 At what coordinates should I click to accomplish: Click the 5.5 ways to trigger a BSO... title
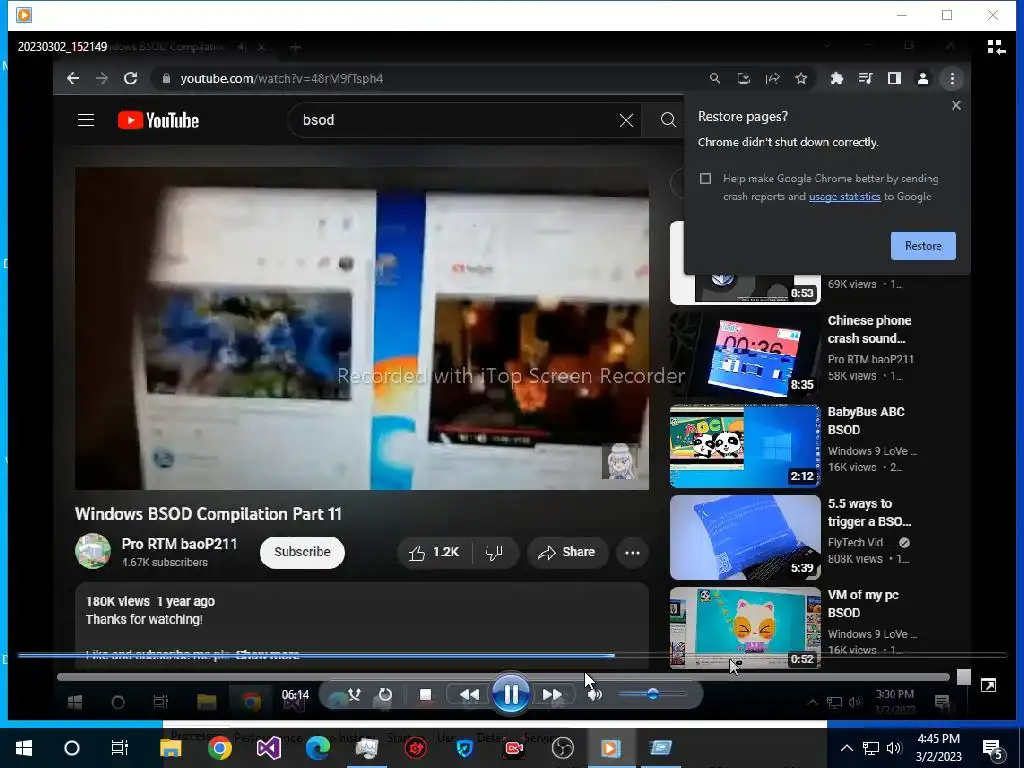(869, 513)
